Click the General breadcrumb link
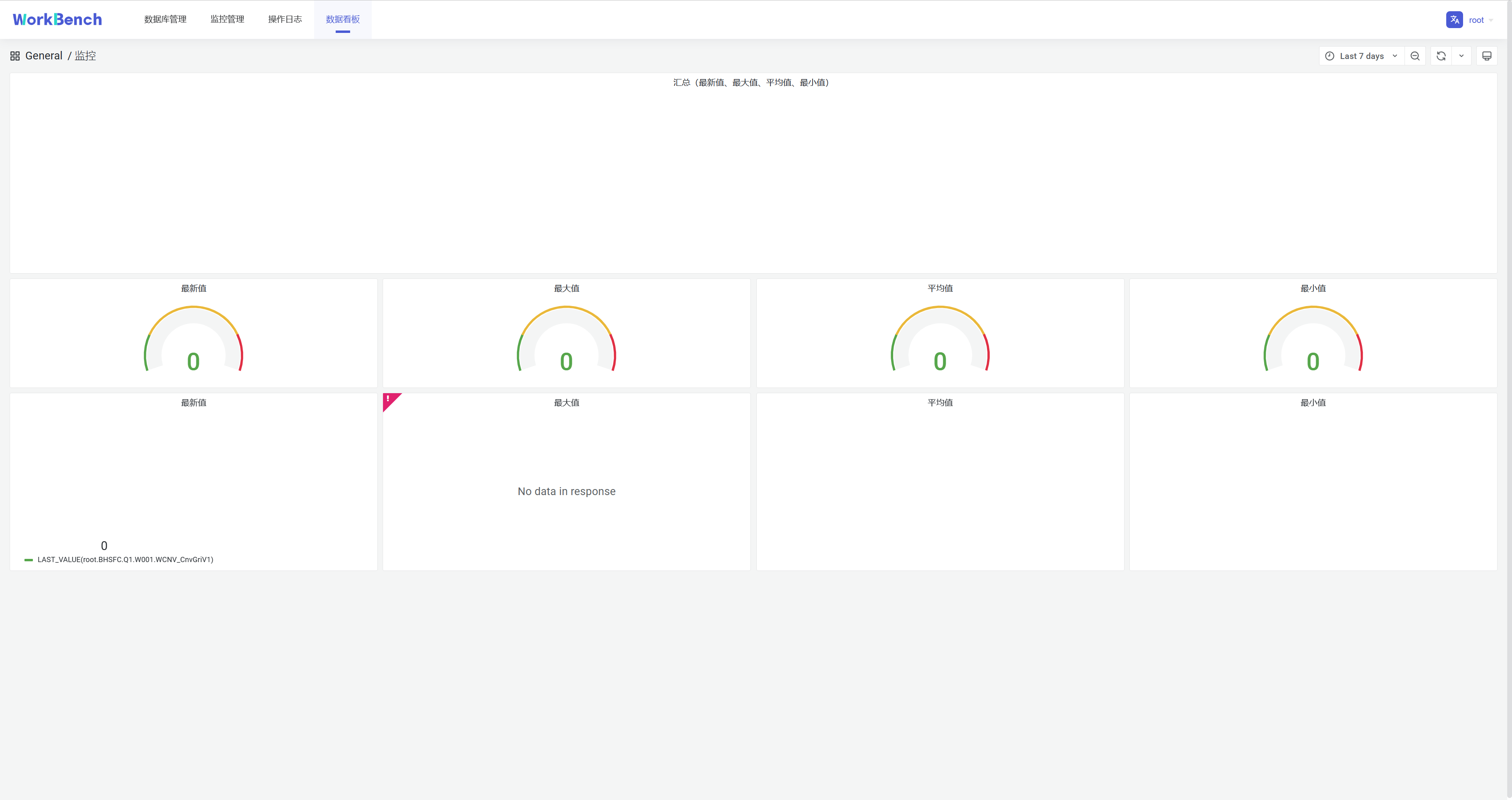The height and width of the screenshot is (800, 1512). (x=43, y=56)
